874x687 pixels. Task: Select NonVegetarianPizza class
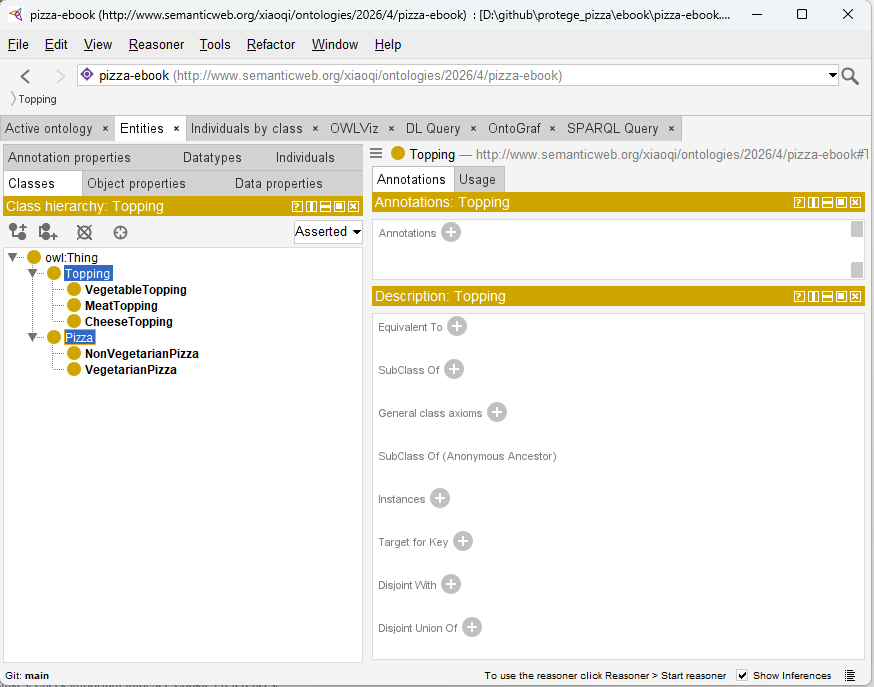(x=142, y=354)
